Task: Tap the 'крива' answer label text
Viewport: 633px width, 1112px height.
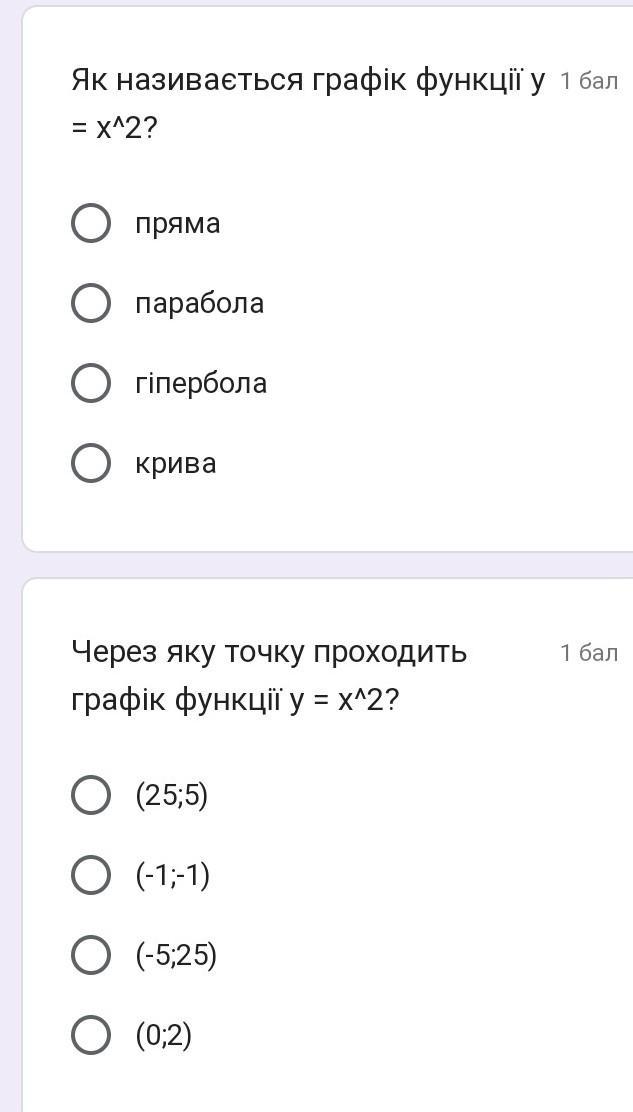Action: tap(176, 464)
